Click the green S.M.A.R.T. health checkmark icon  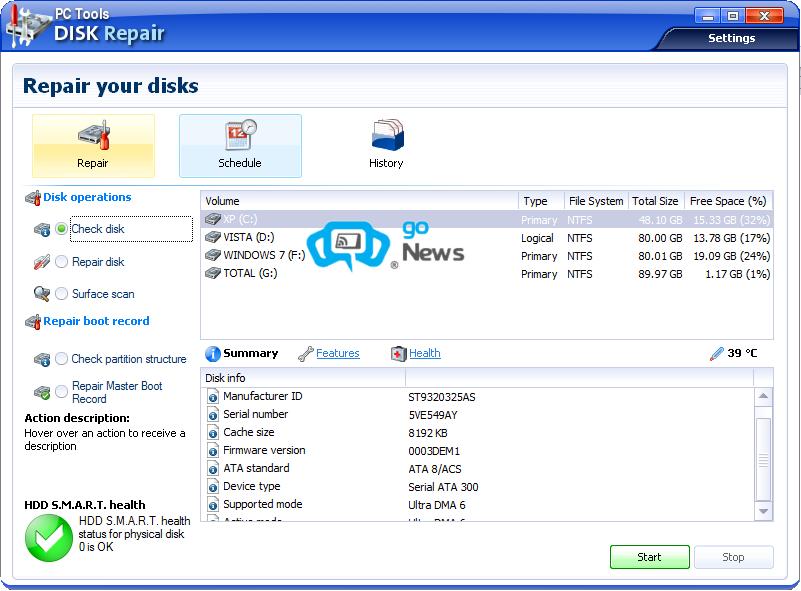[x=49, y=538]
